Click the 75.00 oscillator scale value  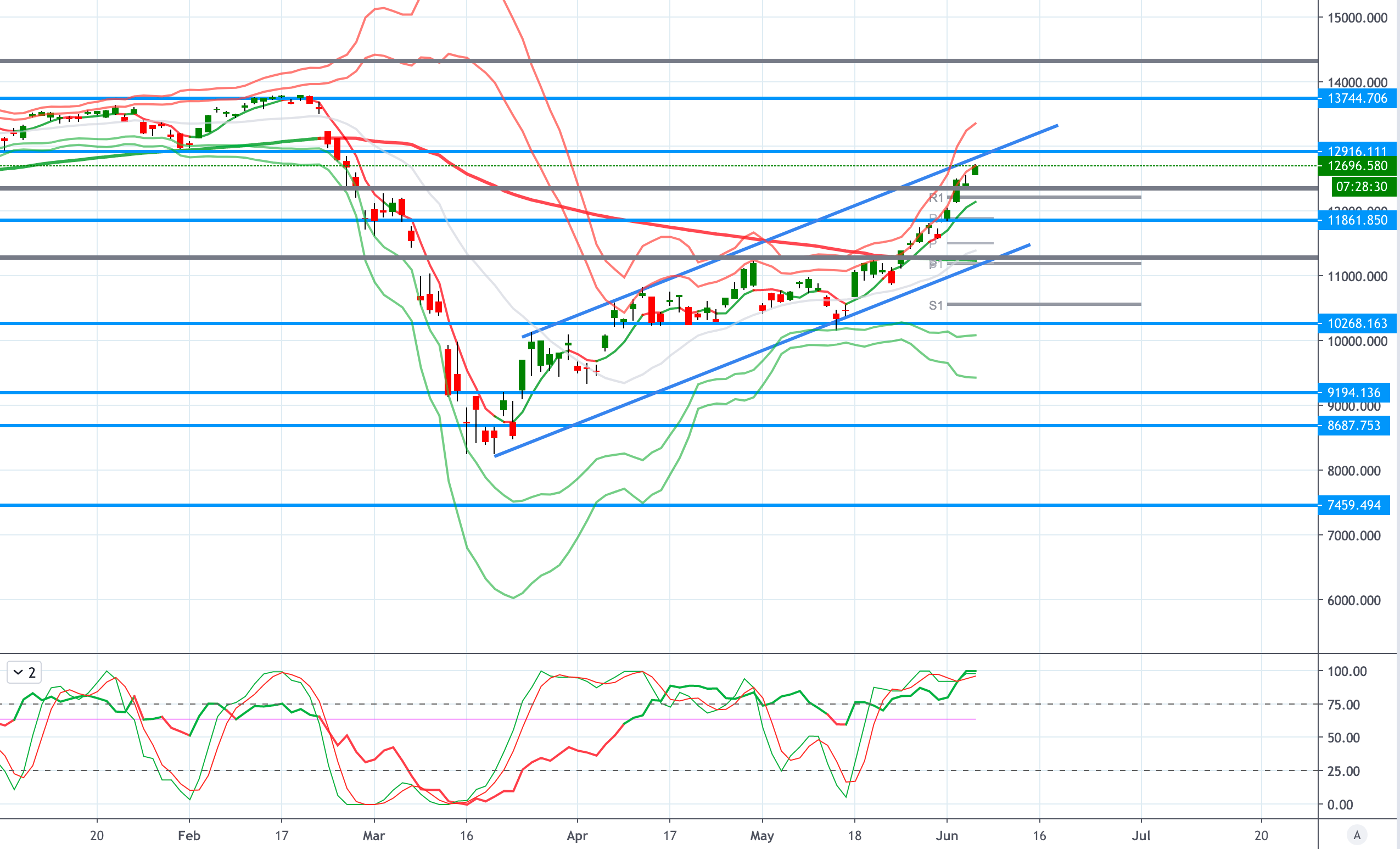pyautogui.click(x=1343, y=705)
